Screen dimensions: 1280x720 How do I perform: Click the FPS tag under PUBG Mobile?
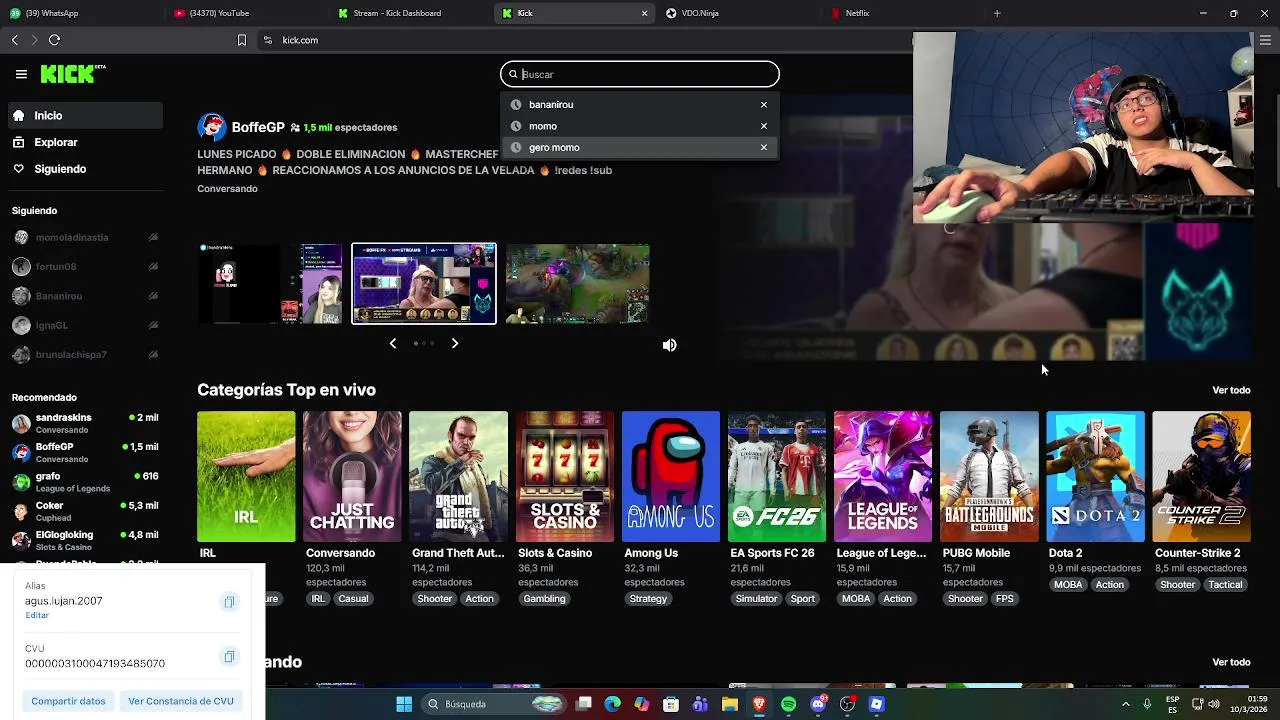point(1005,599)
